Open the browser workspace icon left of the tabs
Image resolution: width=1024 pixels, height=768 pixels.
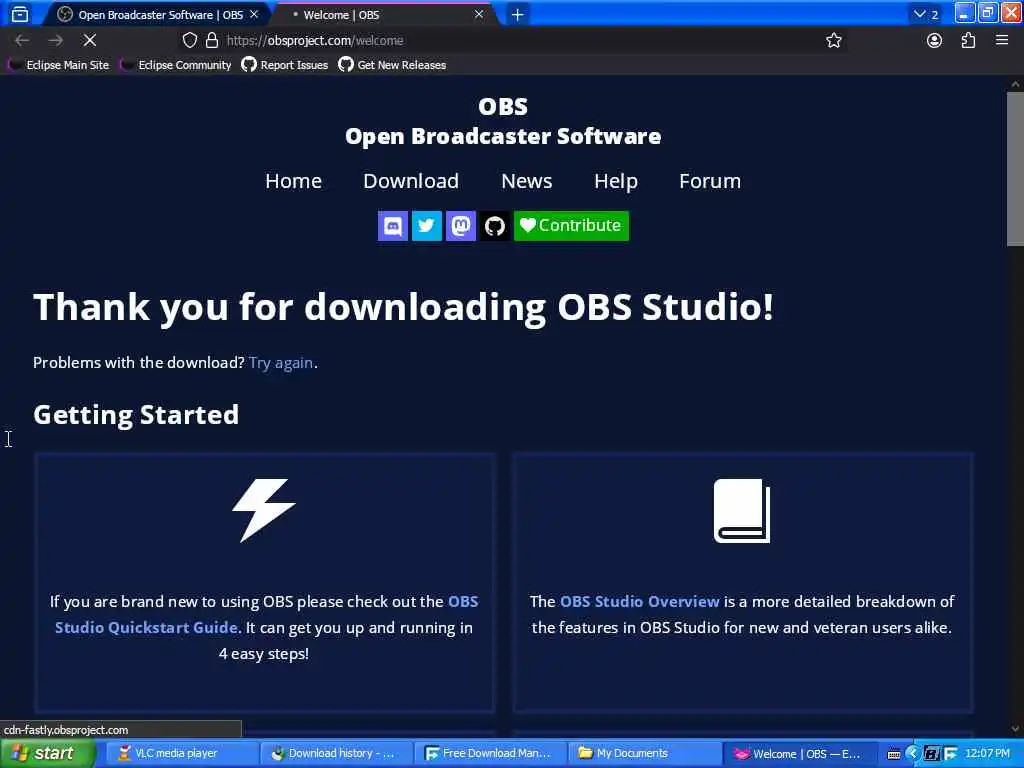tap(20, 14)
